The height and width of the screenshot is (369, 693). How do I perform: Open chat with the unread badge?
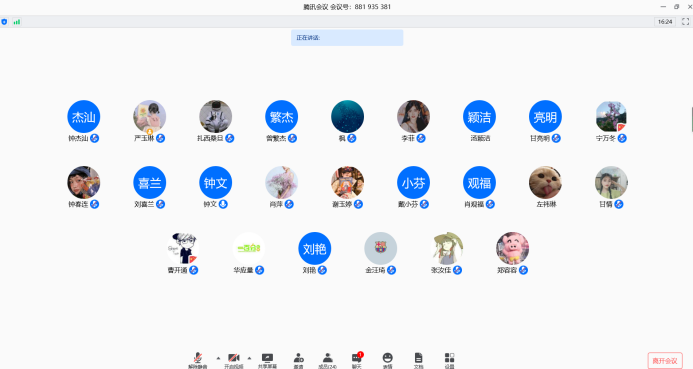[x=357, y=360]
